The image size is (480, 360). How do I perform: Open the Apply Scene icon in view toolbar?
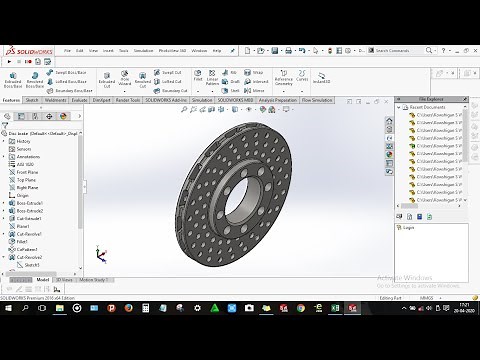[x=272, y=109]
